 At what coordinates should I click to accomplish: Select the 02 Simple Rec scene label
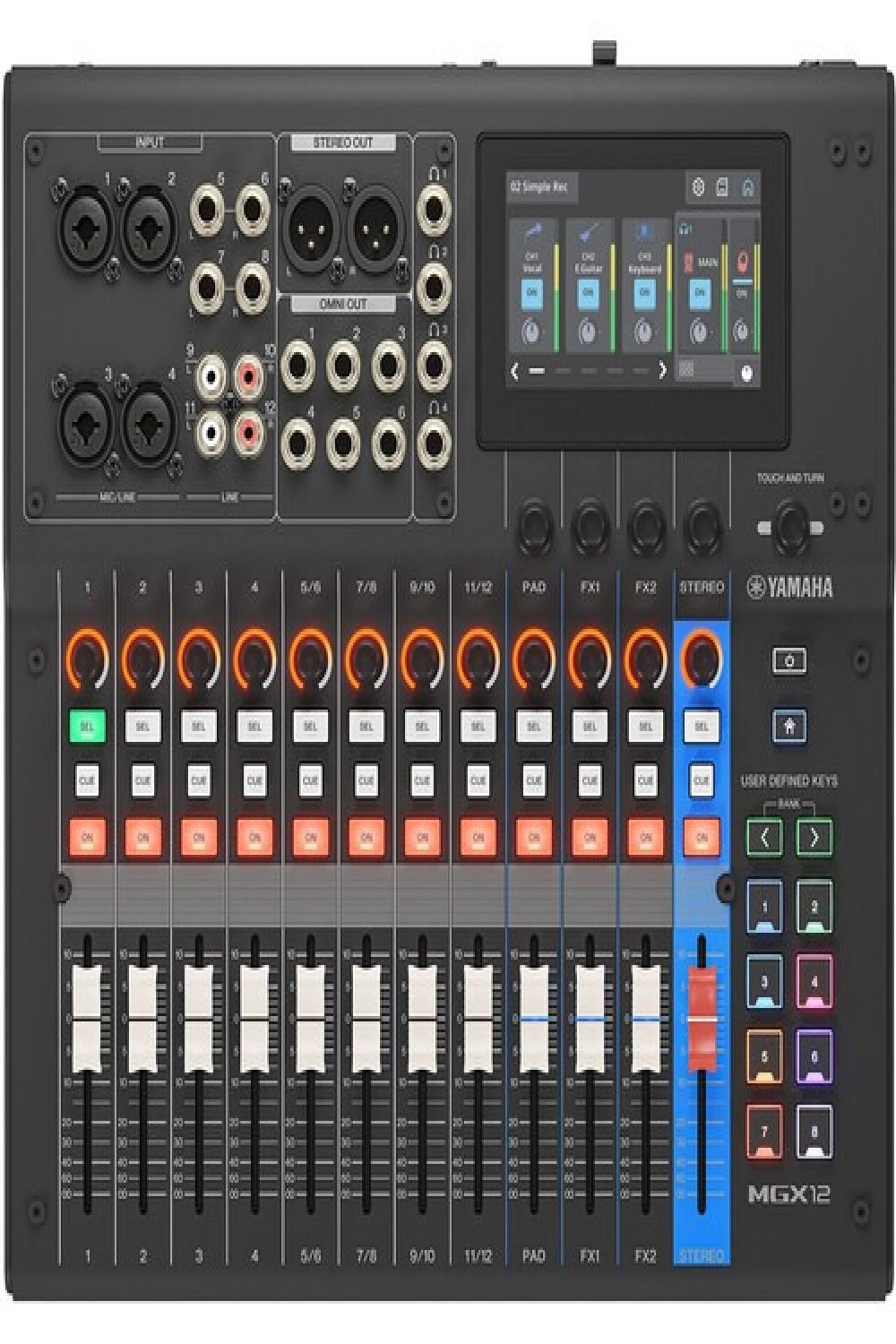pos(539,187)
